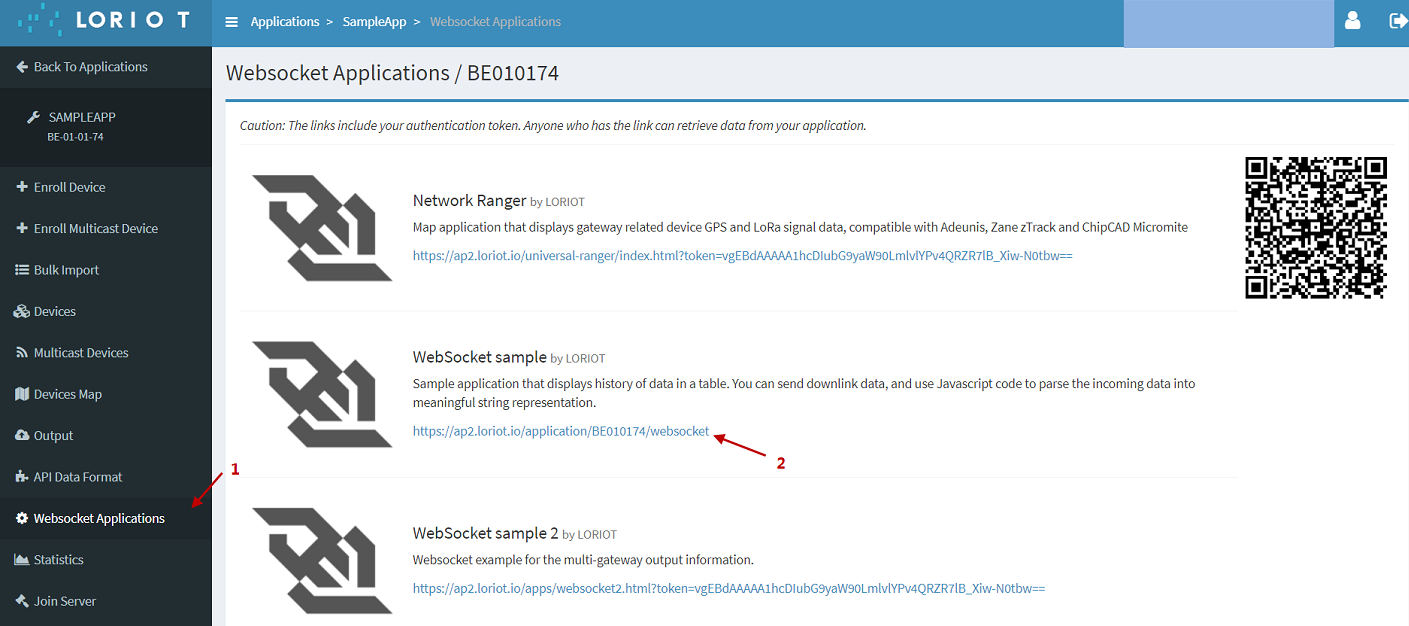This screenshot has width=1409, height=626.
Task: Click the plus icon for Enroll Device
Action: 22,187
